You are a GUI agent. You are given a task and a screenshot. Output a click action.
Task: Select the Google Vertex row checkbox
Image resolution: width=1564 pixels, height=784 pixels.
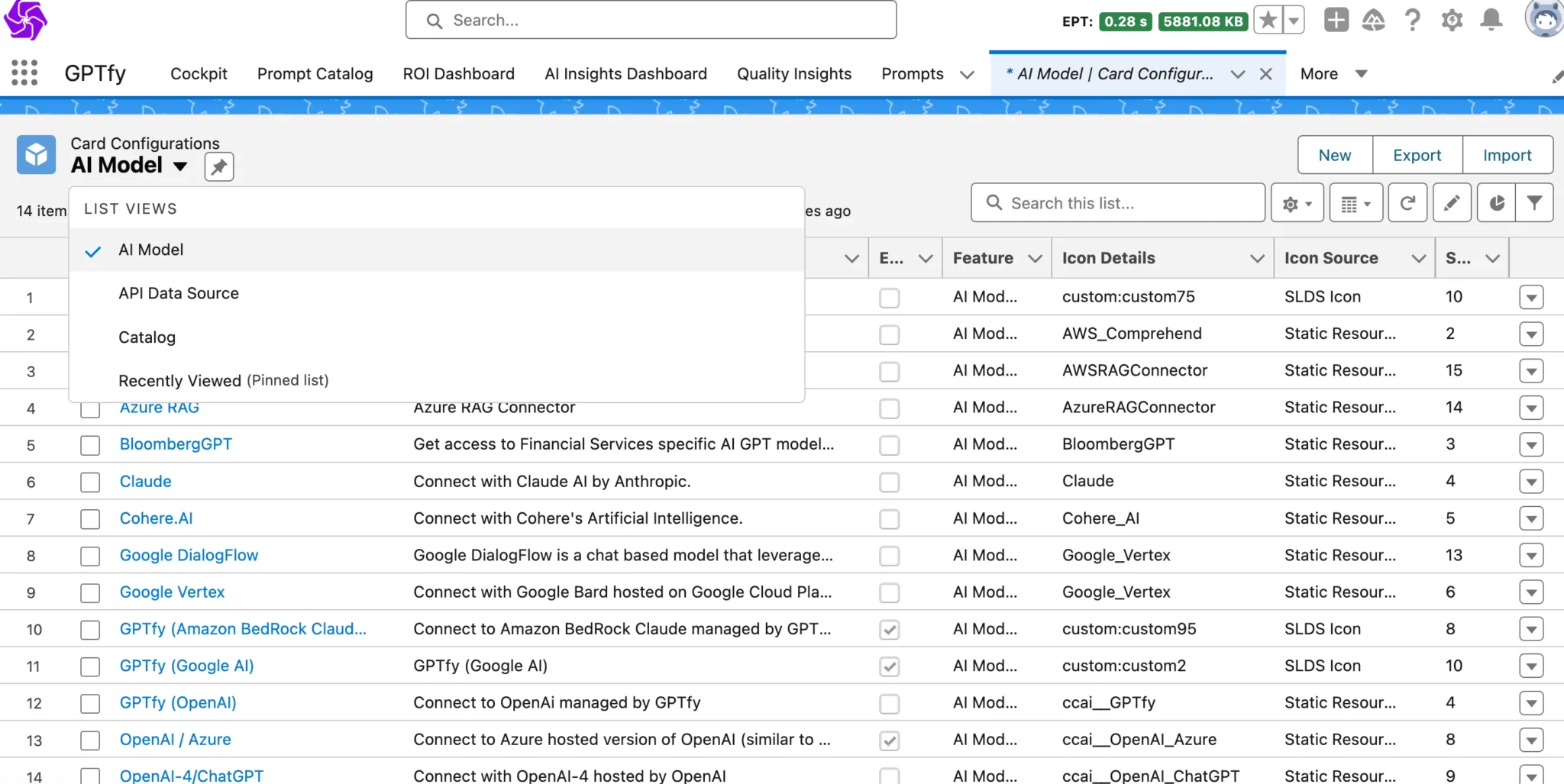click(90, 592)
